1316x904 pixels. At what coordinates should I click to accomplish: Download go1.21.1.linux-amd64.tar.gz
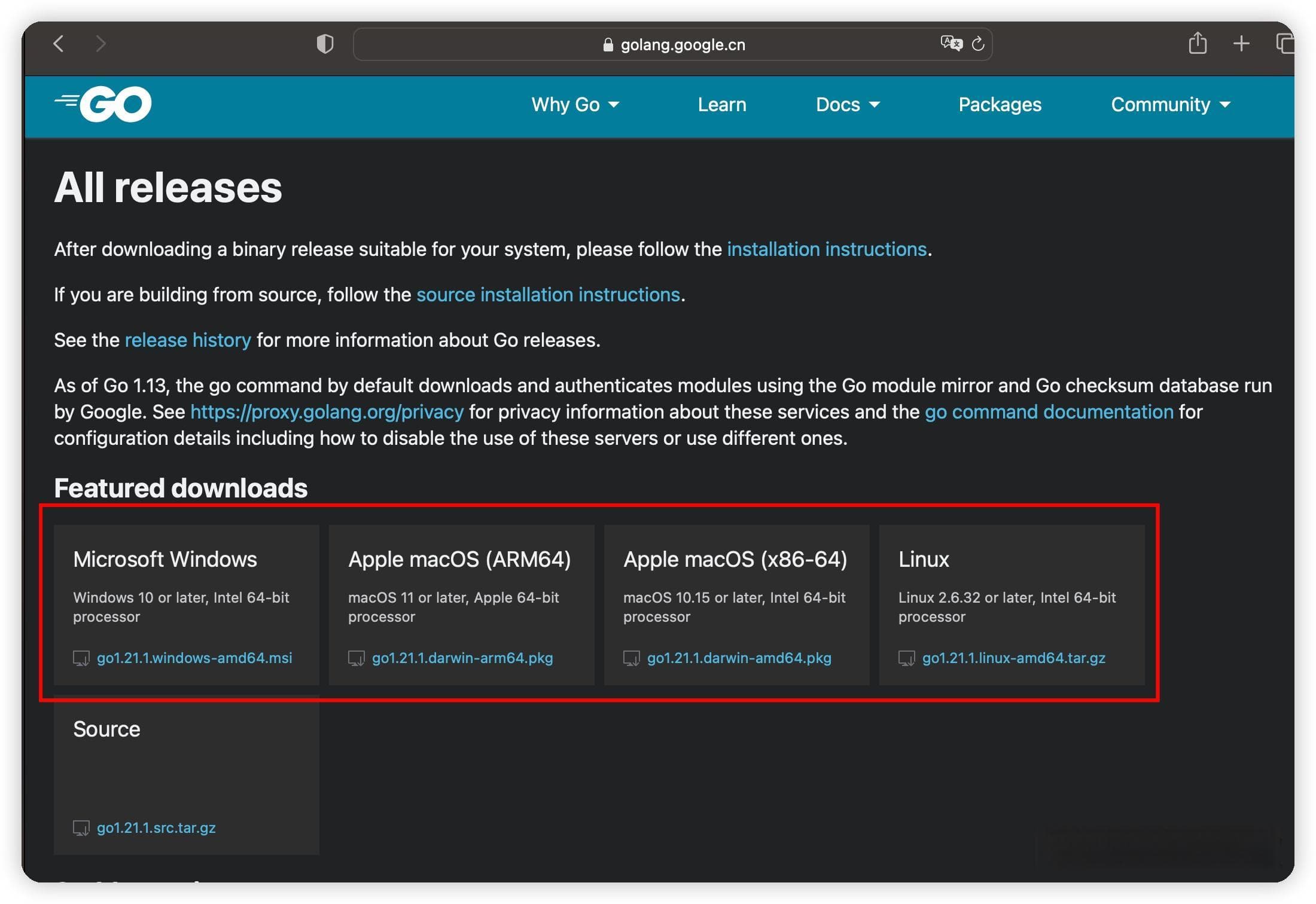coord(1014,658)
